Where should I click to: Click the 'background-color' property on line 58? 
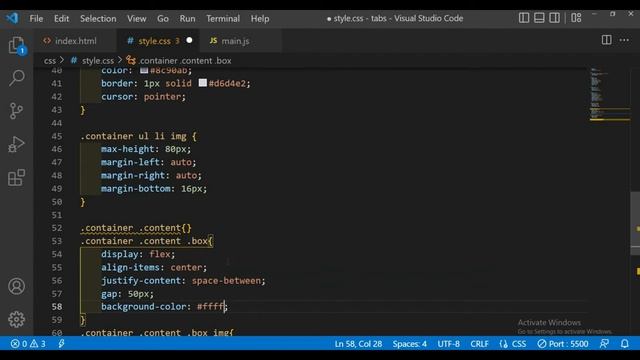click(x=144, y=307)
